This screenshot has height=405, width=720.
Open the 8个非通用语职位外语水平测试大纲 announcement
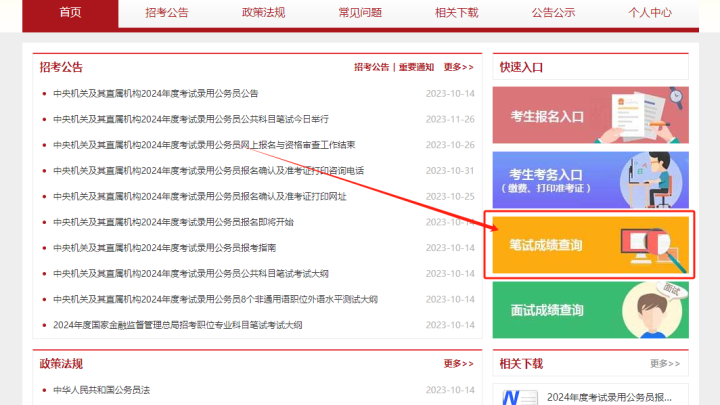click(x=215, y=299)
